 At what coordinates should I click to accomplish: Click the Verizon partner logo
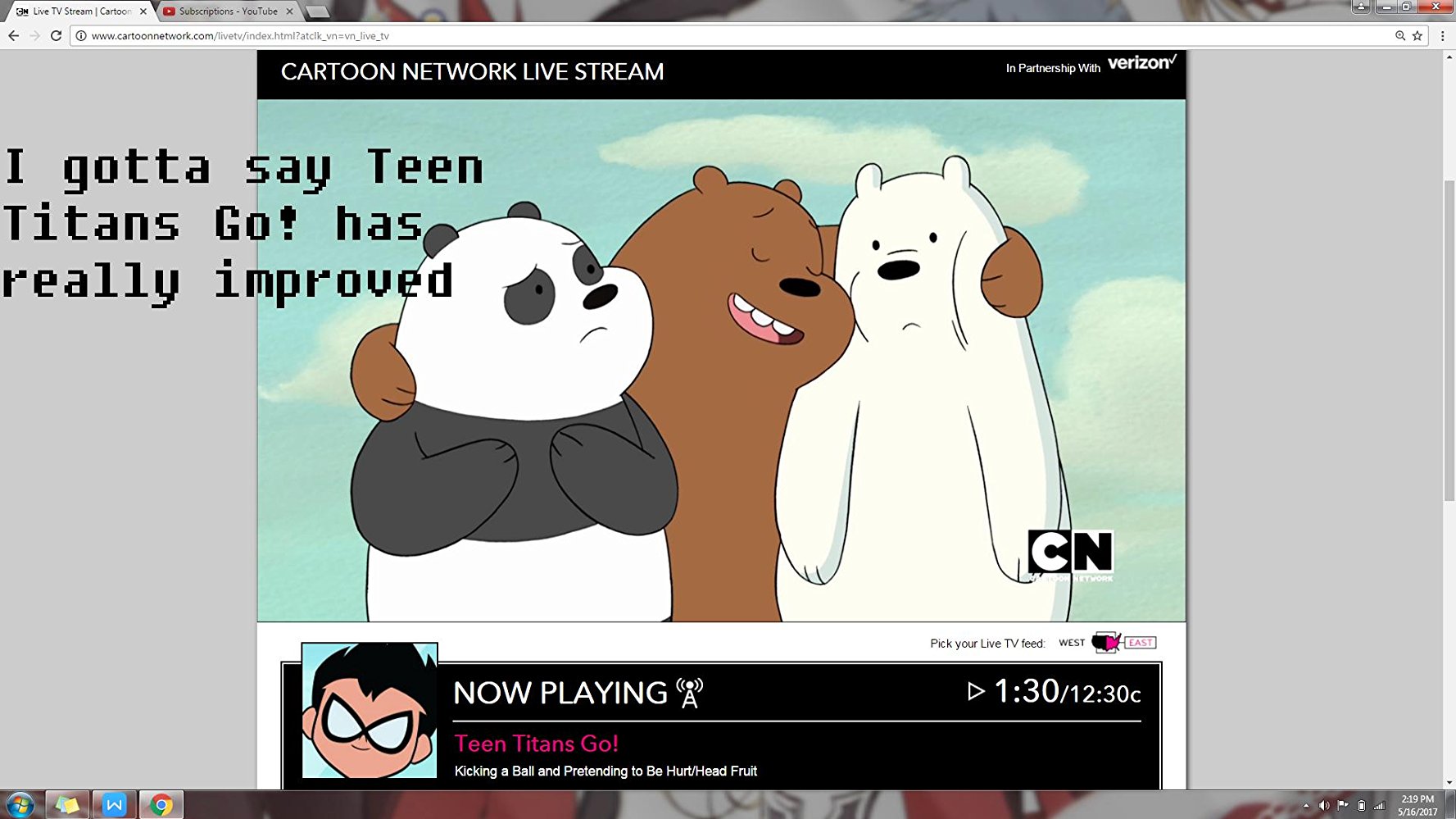(x=1142, y=63)
